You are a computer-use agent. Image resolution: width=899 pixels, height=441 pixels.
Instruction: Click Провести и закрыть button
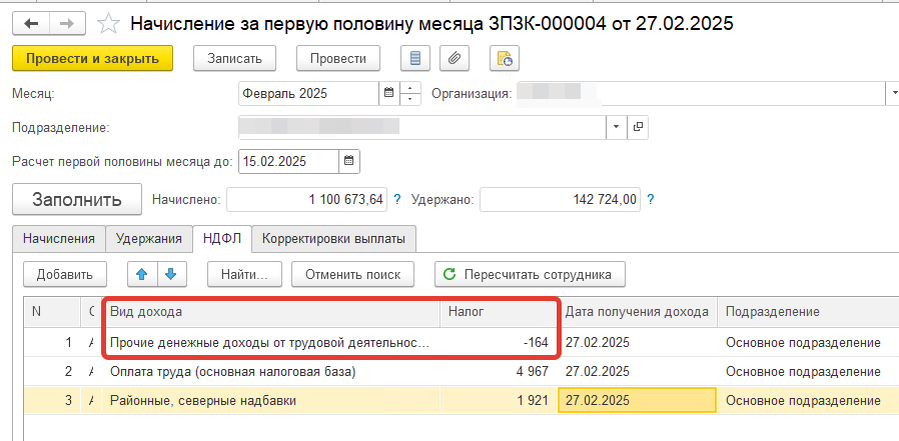[x=92, y=58]
